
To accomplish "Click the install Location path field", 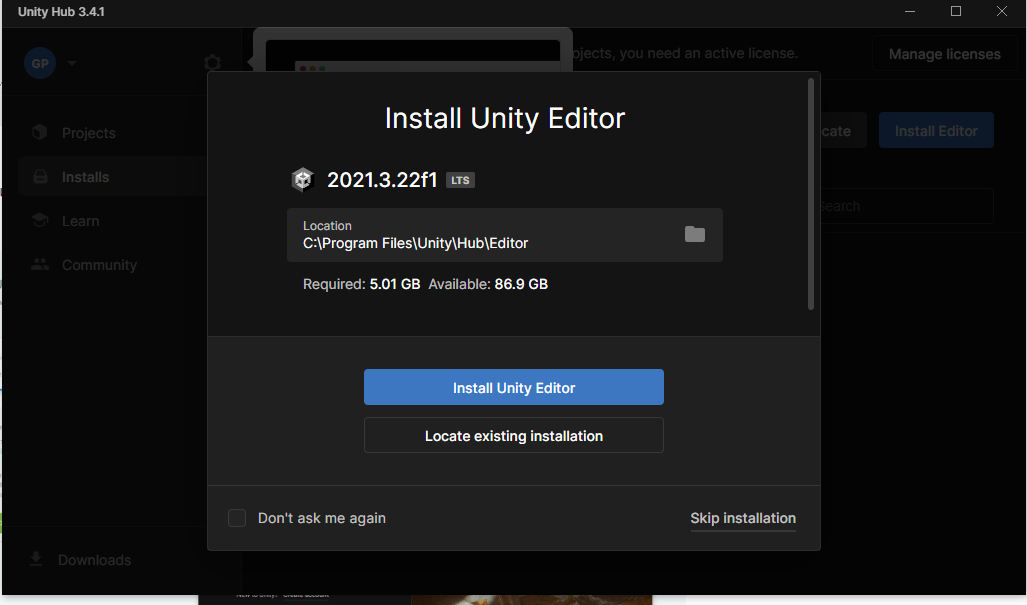I will click(504, 235).
